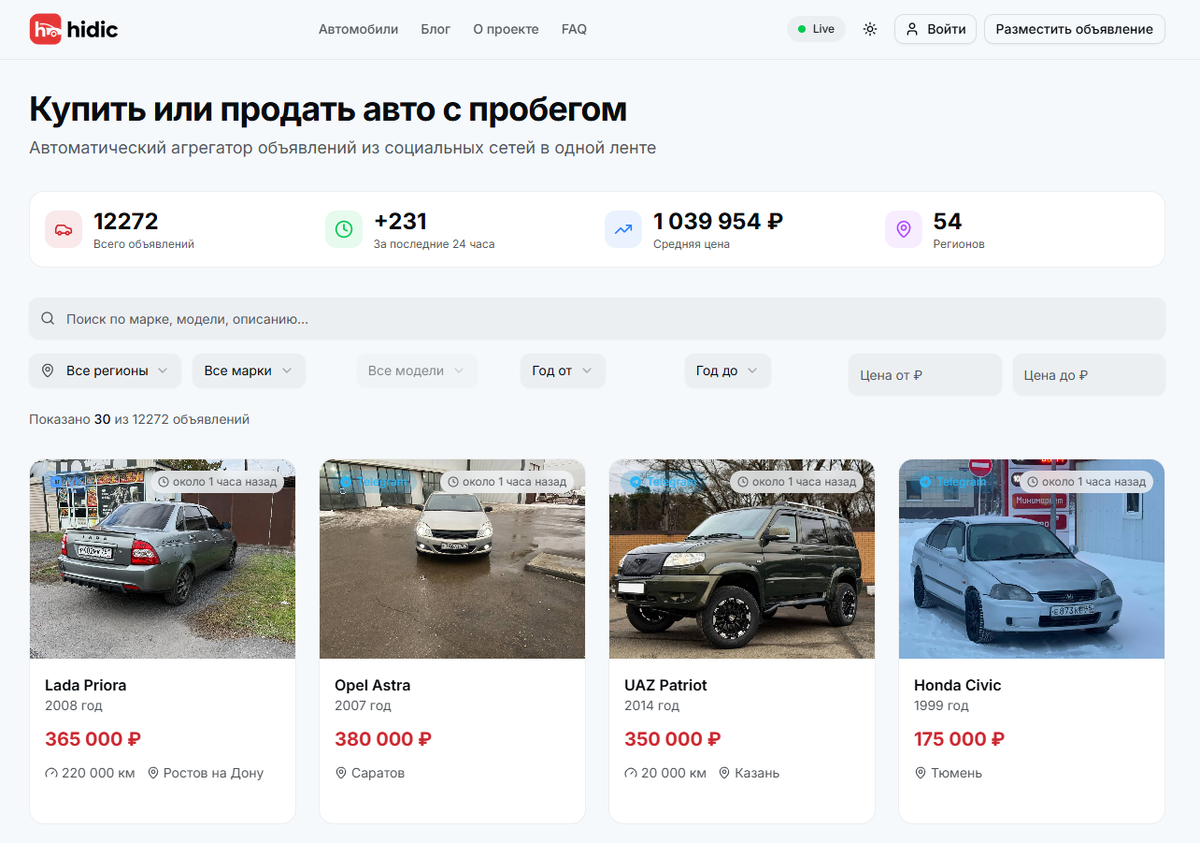
Task: Click the time badge on UAZ Patriot photo
Action: [x=797, y=482]
